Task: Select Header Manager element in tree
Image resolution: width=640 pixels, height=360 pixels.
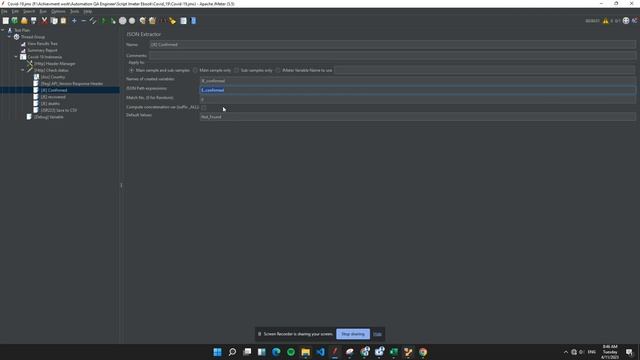Action: pyautogui.click(x=55, y=64)
